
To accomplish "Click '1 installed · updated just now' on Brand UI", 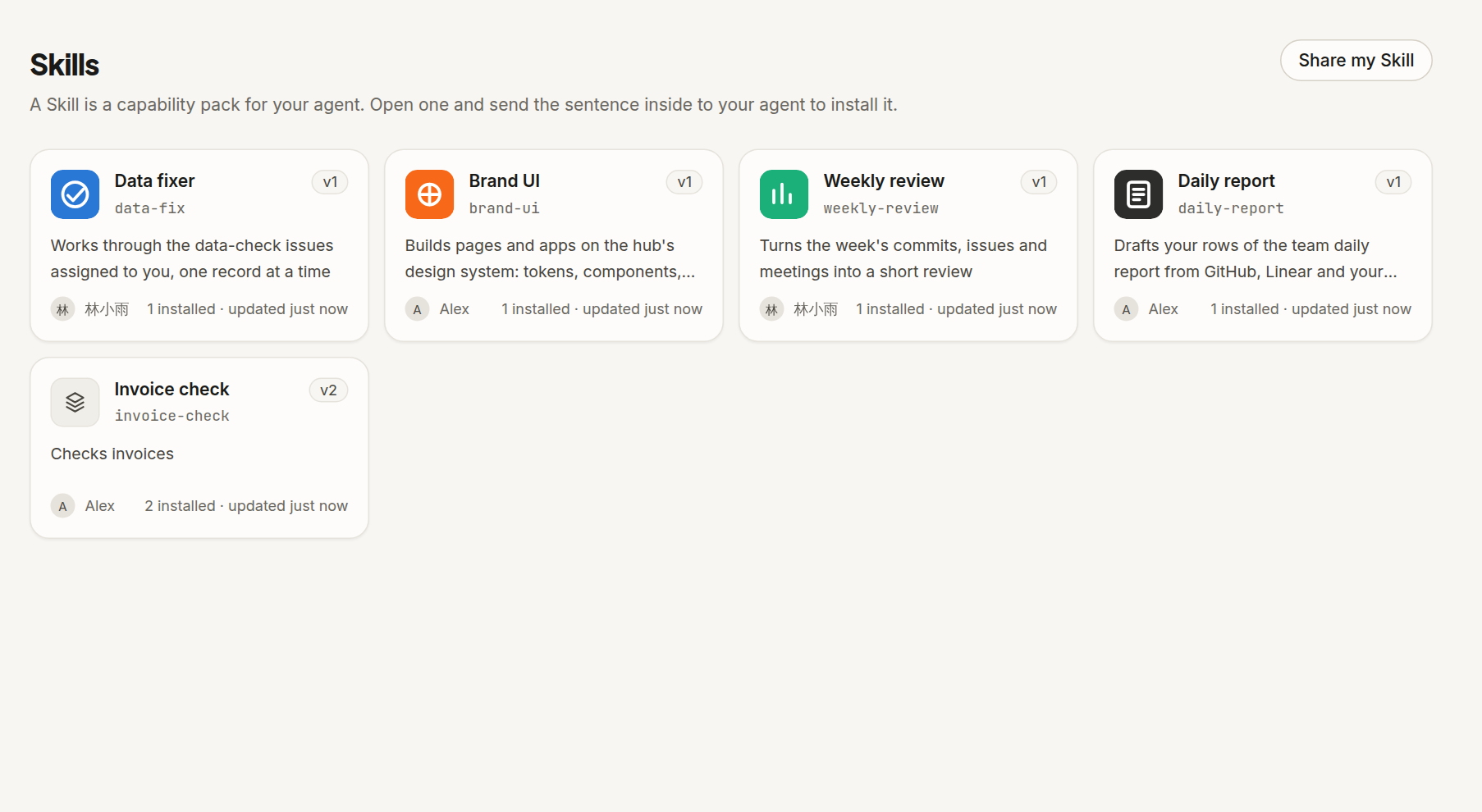I will coord(601,309).
